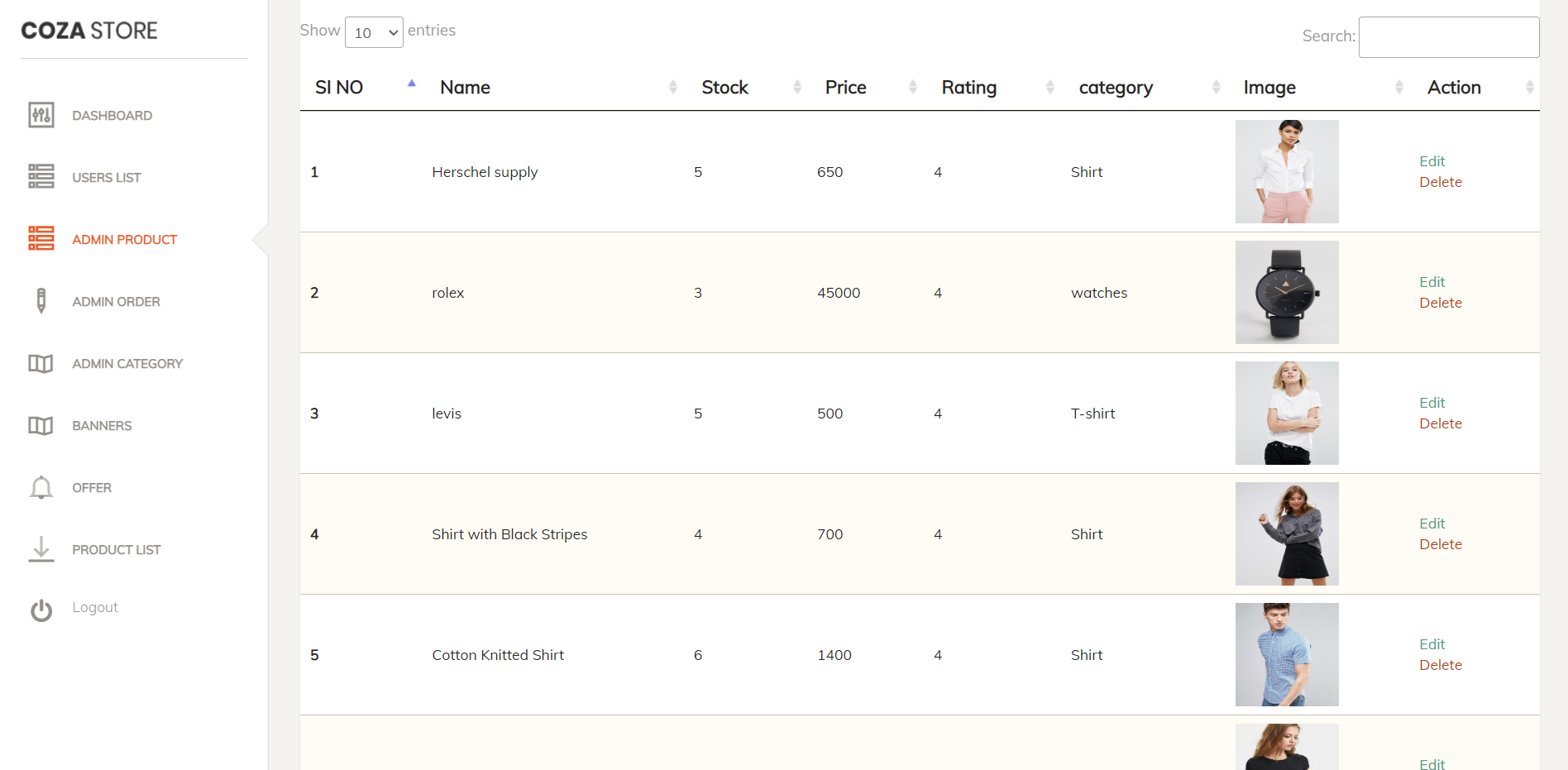Select the Dashboard icon in sidebar
Screen dimensions: 1568x770
[x=41, y=116]
